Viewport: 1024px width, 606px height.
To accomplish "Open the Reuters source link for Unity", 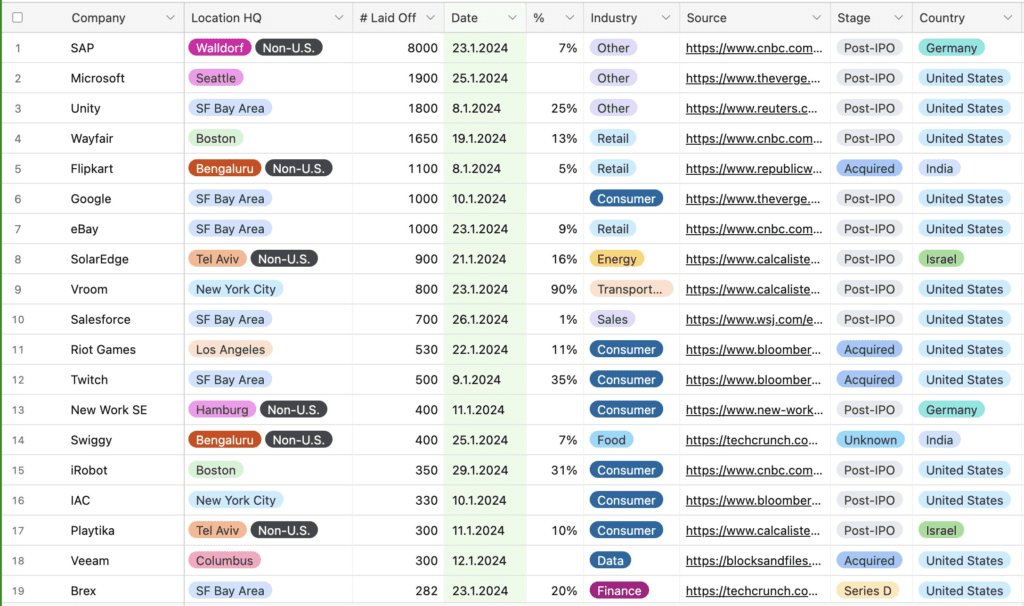I will (754, 108).
